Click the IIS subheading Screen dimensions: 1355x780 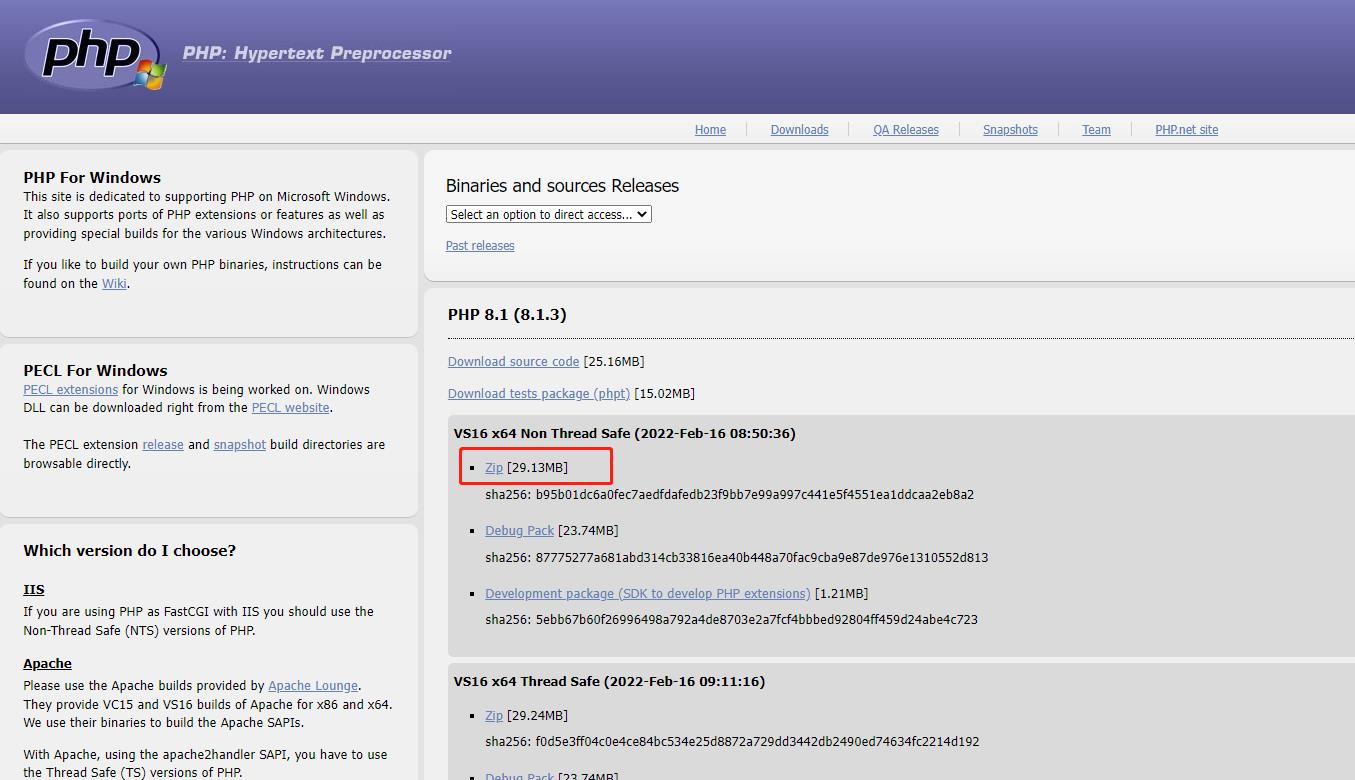pyautogui.click(x=34, y=590)
